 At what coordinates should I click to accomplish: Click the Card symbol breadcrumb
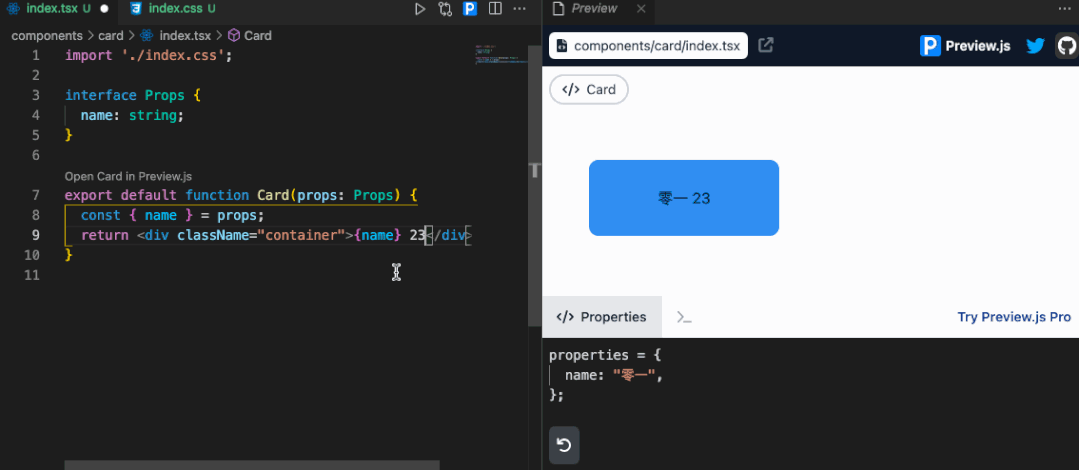[x=250, y=36]
